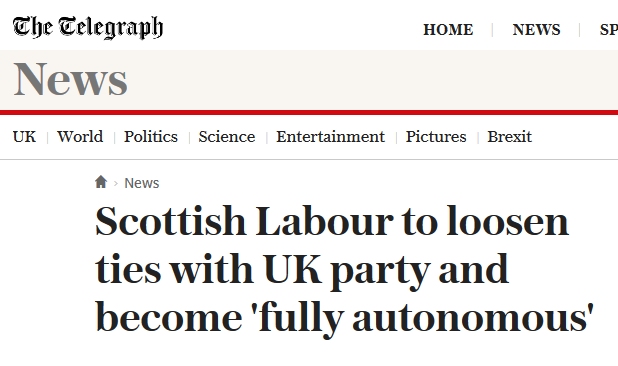Open HOME in the top navigation

(x=448, y=30)
